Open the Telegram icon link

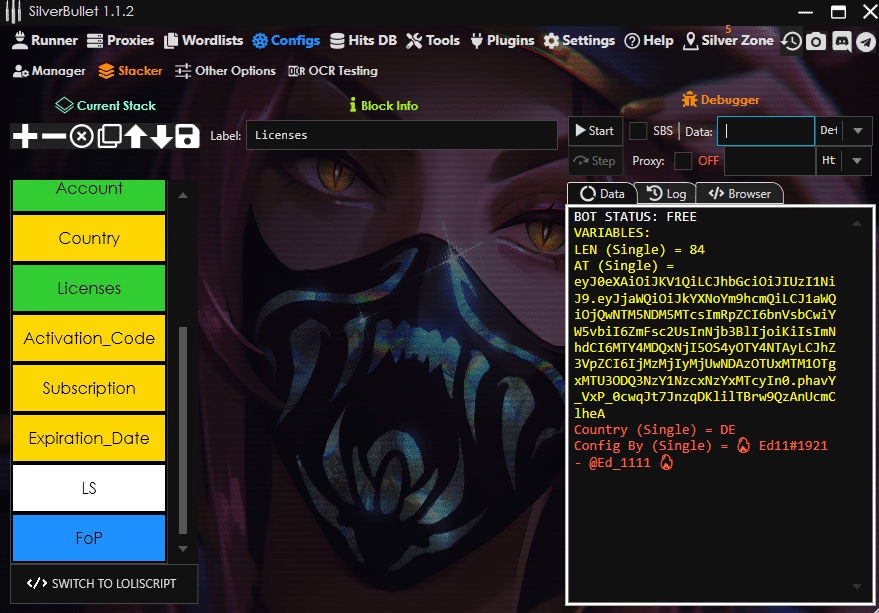coord(866,42)
